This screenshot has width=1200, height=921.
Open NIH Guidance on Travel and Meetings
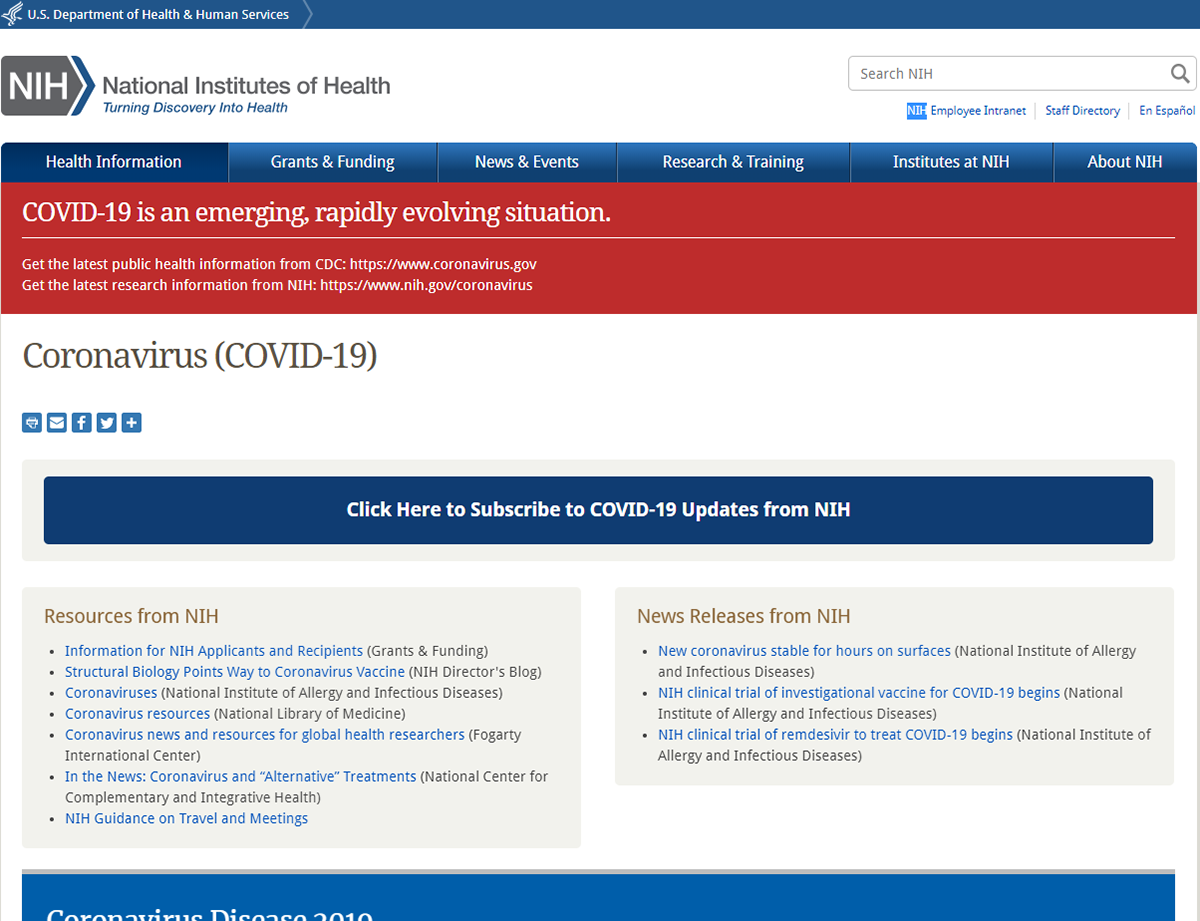tap(186, 818)
